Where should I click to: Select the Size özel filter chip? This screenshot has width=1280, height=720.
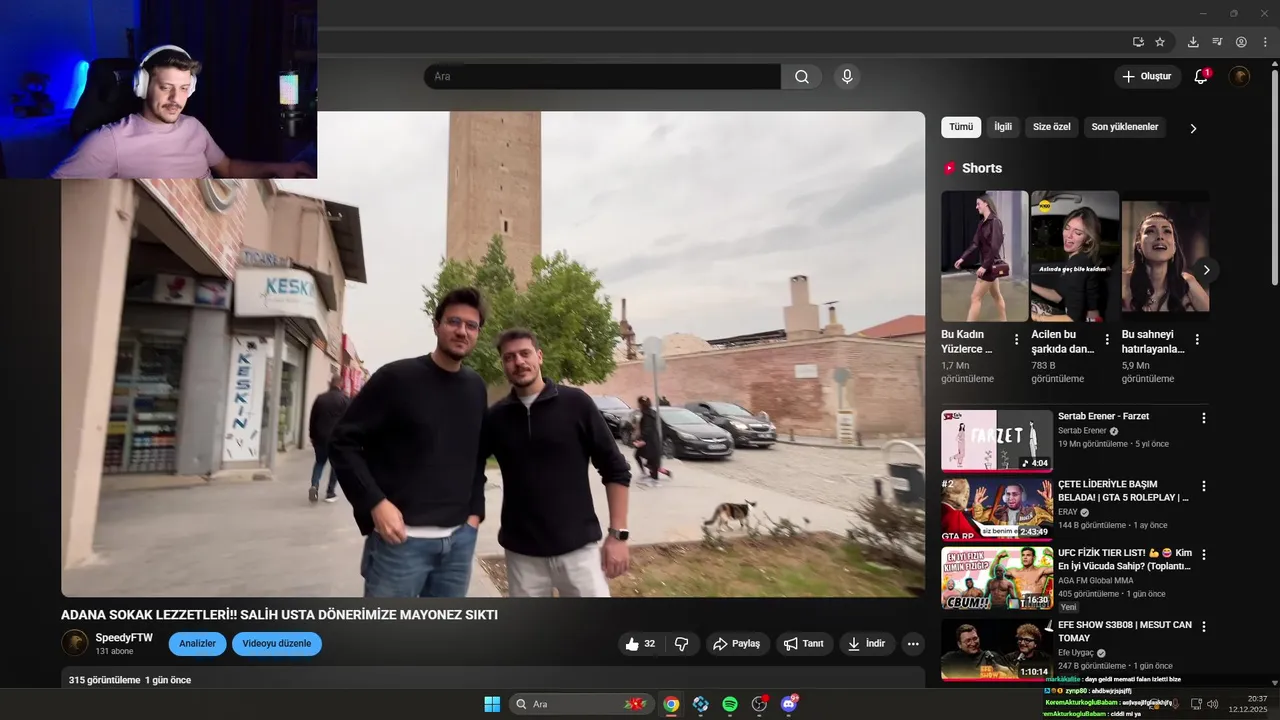pyautogui.click(x=1052, y=128)
